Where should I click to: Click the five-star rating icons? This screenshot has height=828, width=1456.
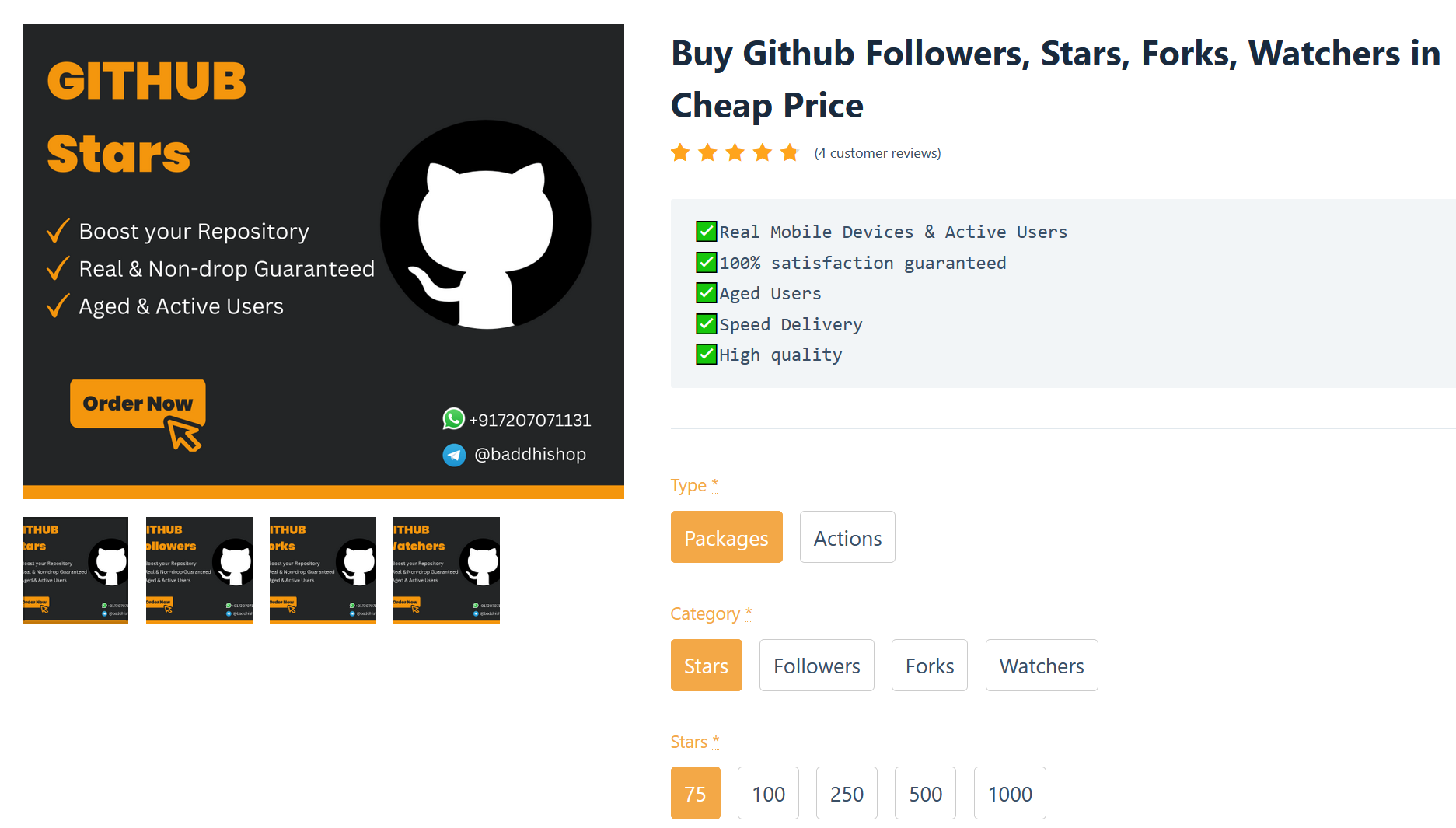[x=735, y=152]
